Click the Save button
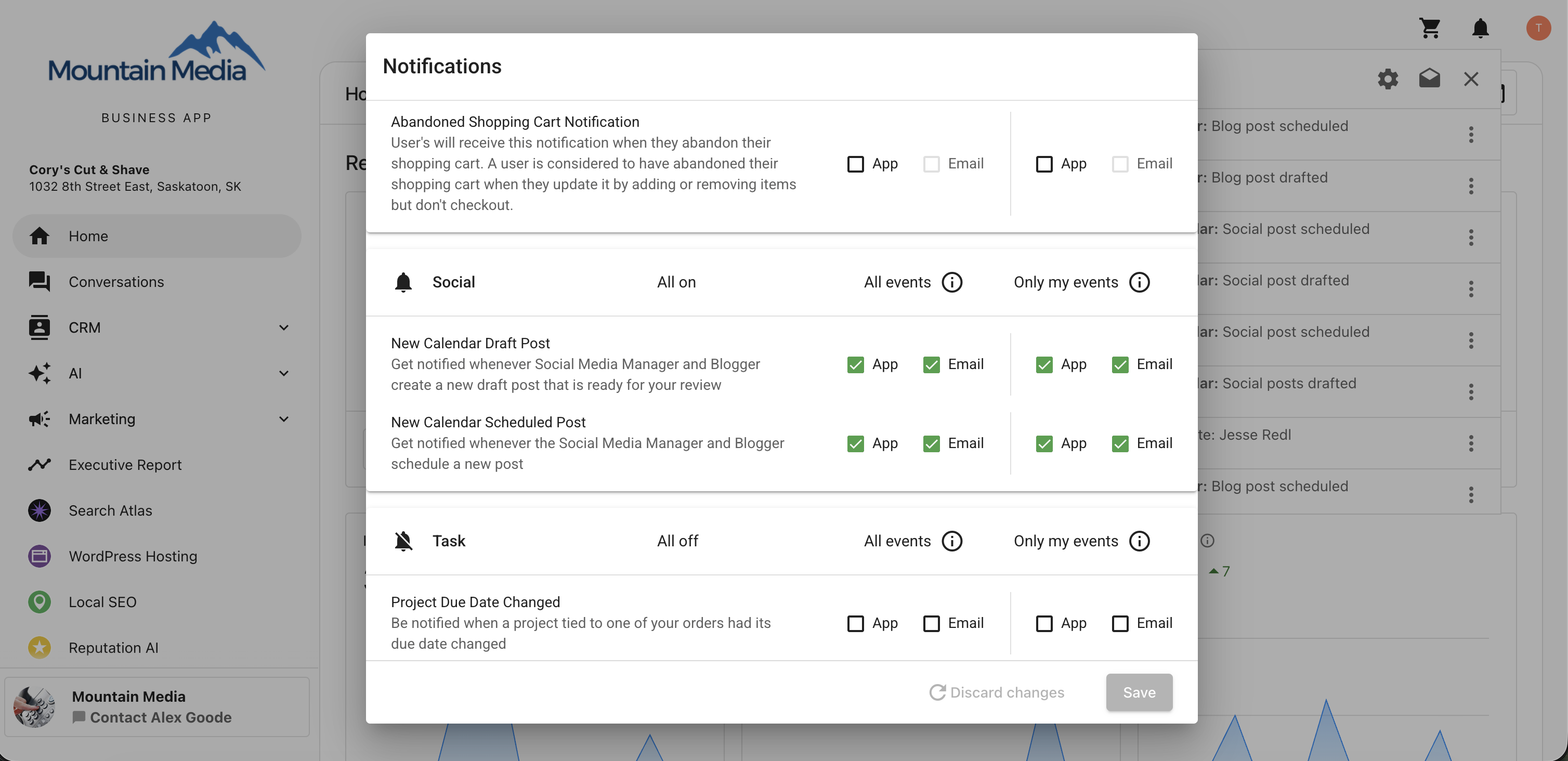 coord(1139,692)
